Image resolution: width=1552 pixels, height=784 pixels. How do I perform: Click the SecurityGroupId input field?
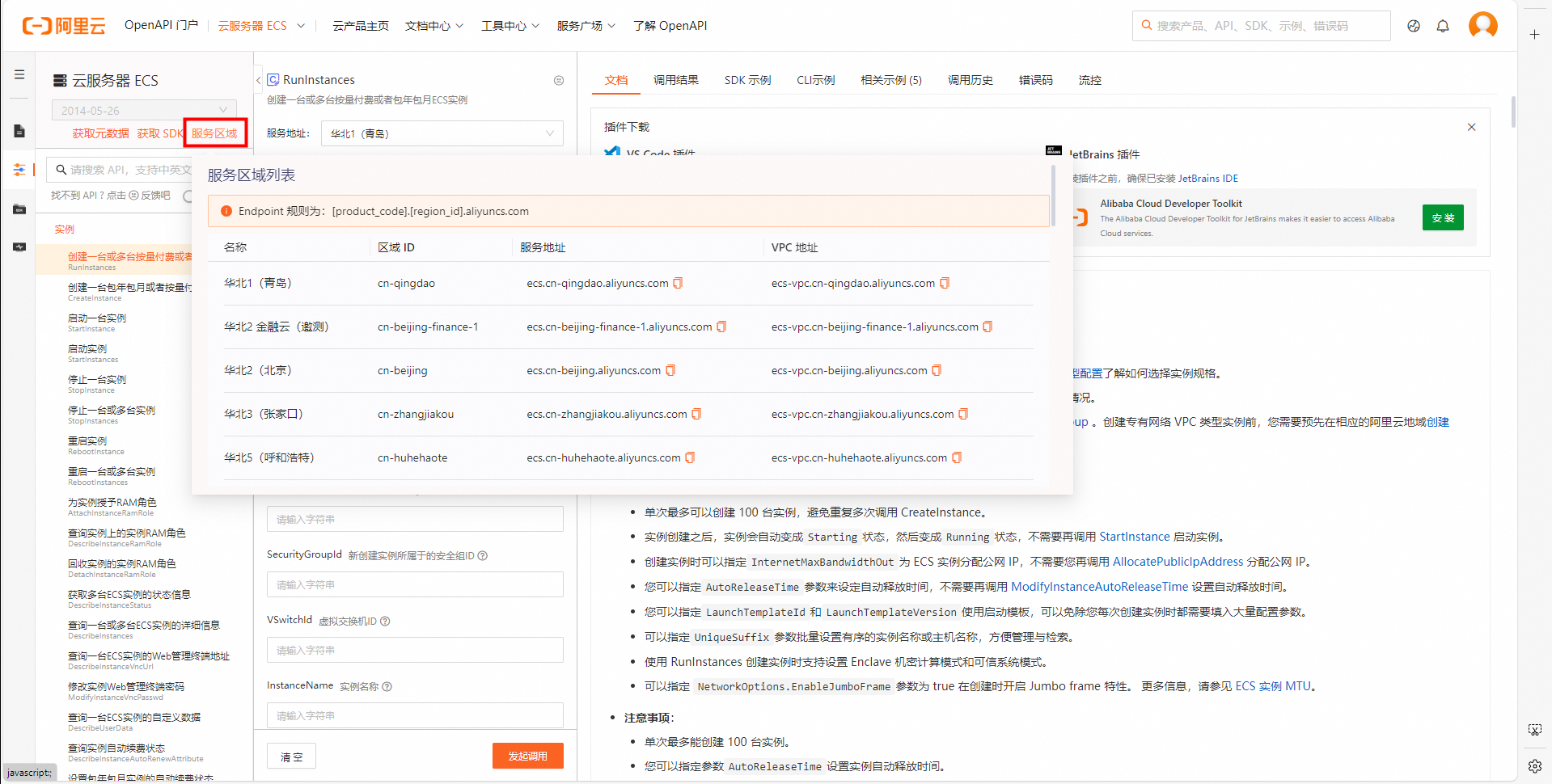(415, 584)
